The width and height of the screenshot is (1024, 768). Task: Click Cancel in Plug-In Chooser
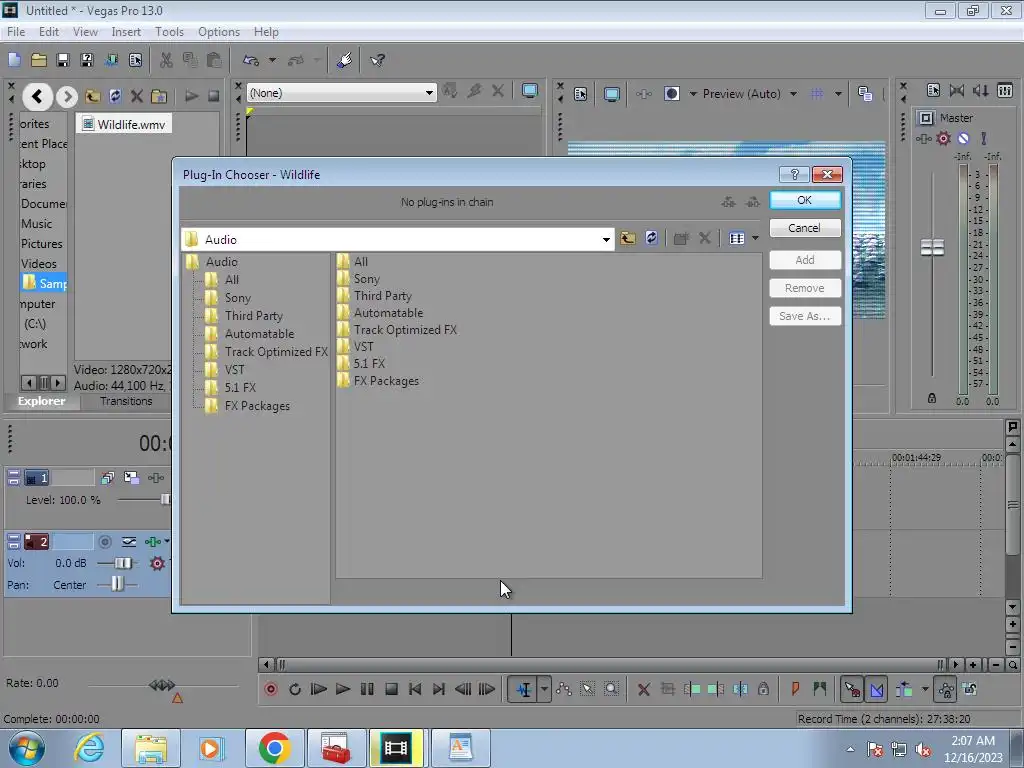[805, 227]
